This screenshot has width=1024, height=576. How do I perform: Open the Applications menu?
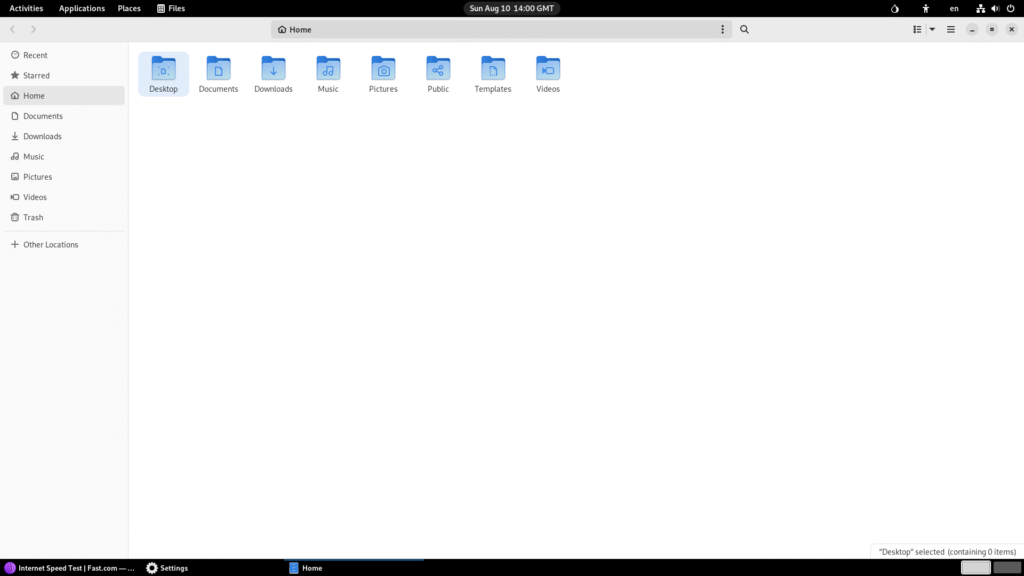click(x=82, y=8)
